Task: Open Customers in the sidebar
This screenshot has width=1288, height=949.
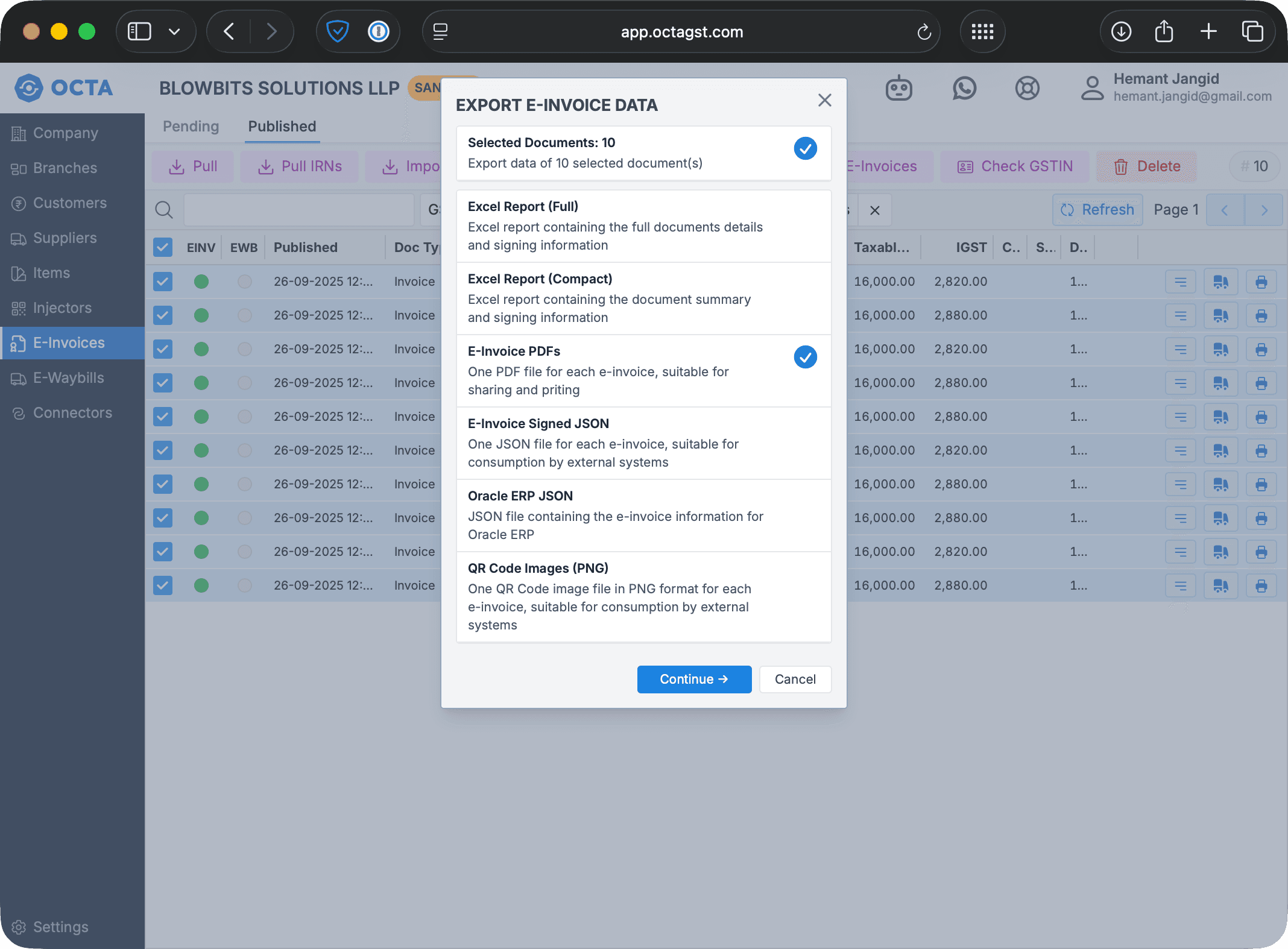Action: click(x=70, y=203)
